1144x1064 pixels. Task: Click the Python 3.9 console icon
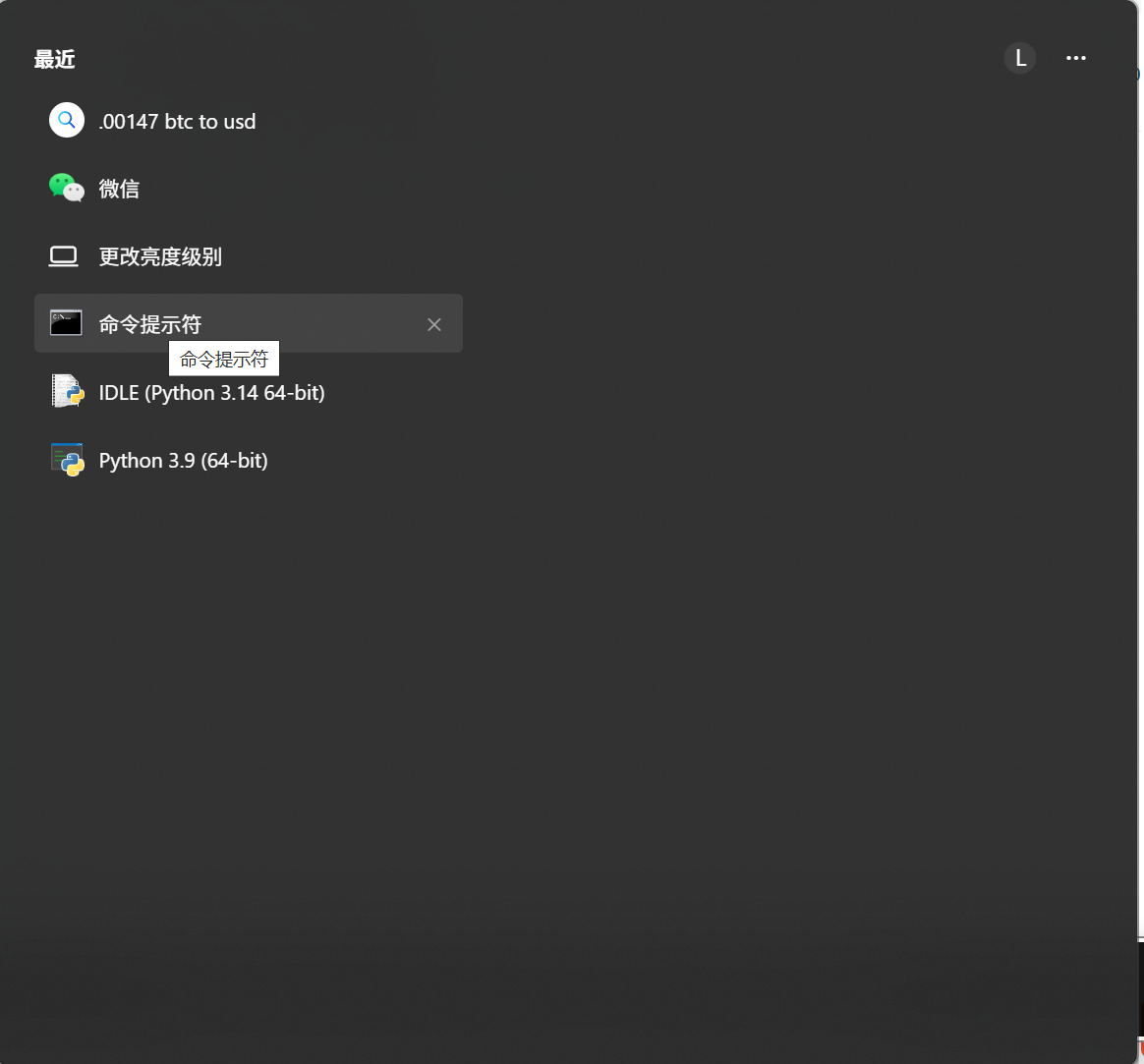pos(67,460)
